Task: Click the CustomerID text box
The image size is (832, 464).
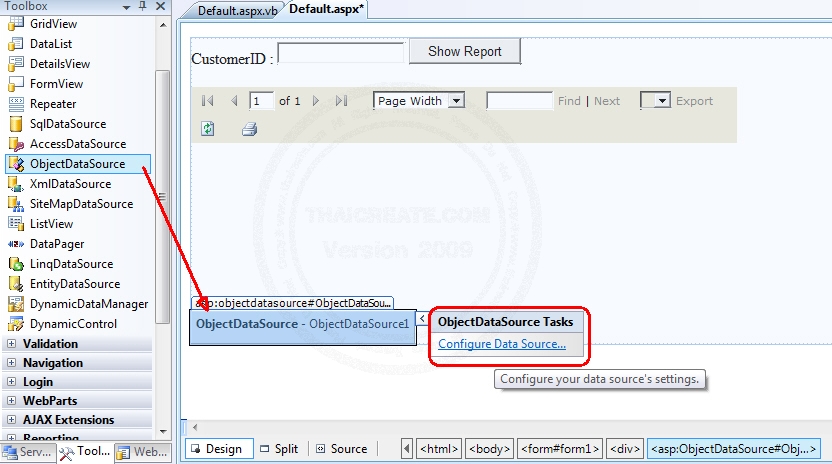Action: point(341,53)
